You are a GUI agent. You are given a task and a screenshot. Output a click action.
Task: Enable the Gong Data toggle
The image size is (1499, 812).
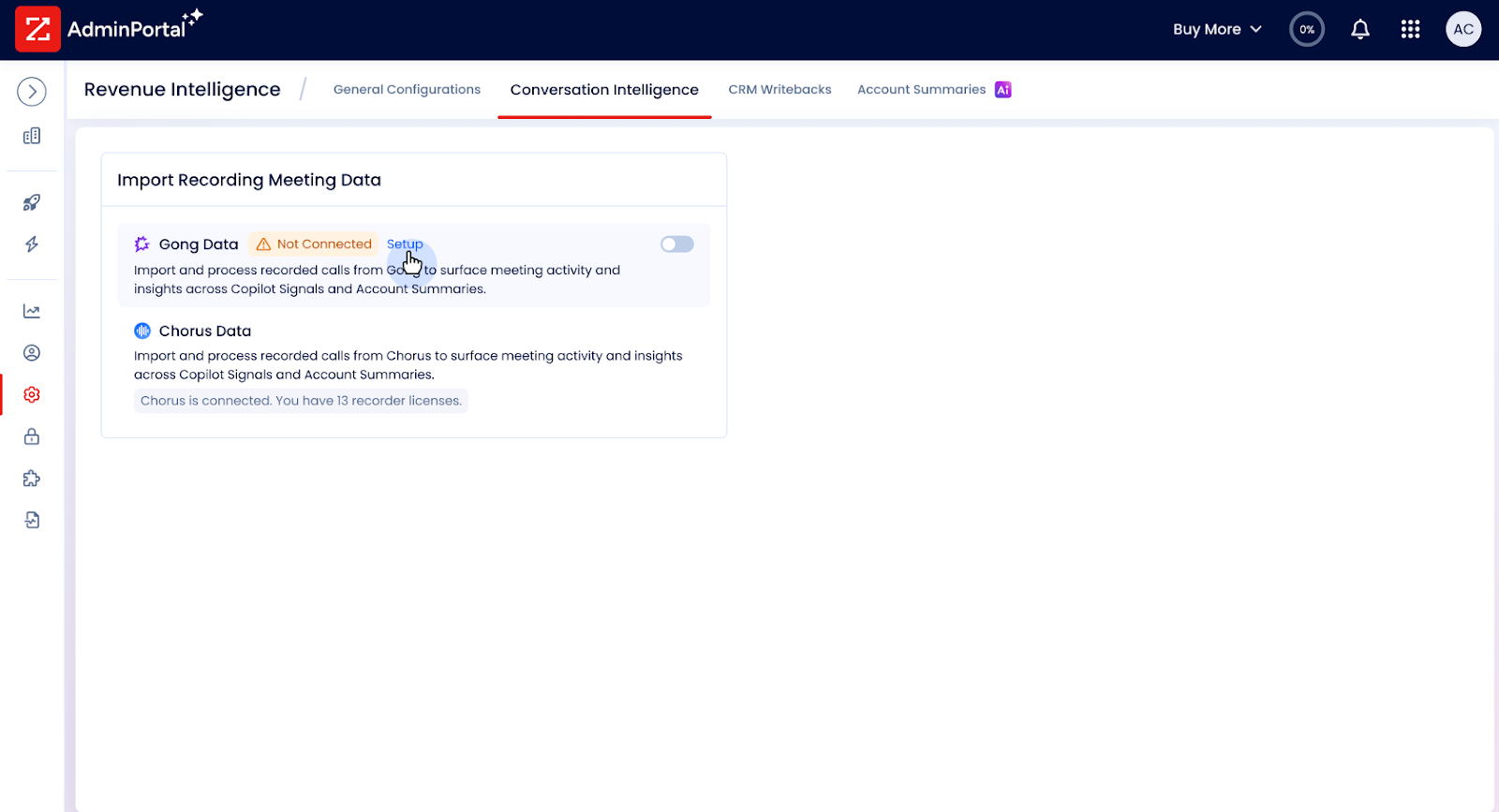pyautogui.click(x=676, y=244)
